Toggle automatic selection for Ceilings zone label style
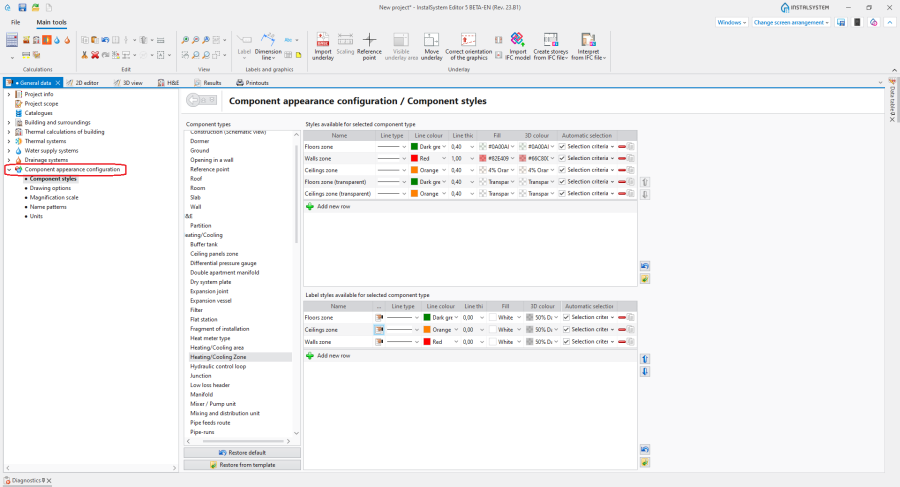Image resolution: width=900 pixels, height=487 pixels. [x=566, y=330]
